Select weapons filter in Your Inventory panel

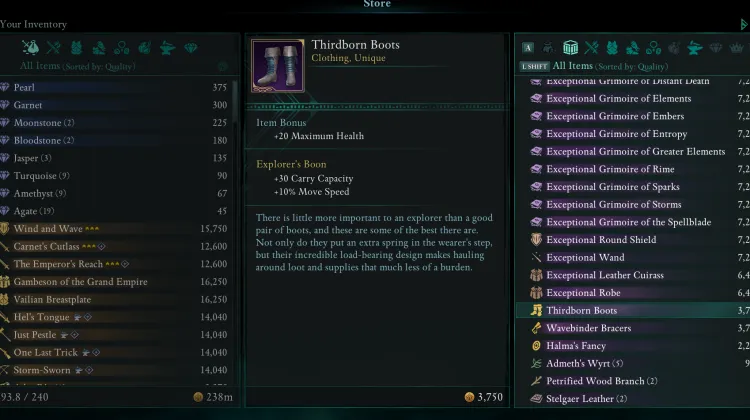pos(53,47)
